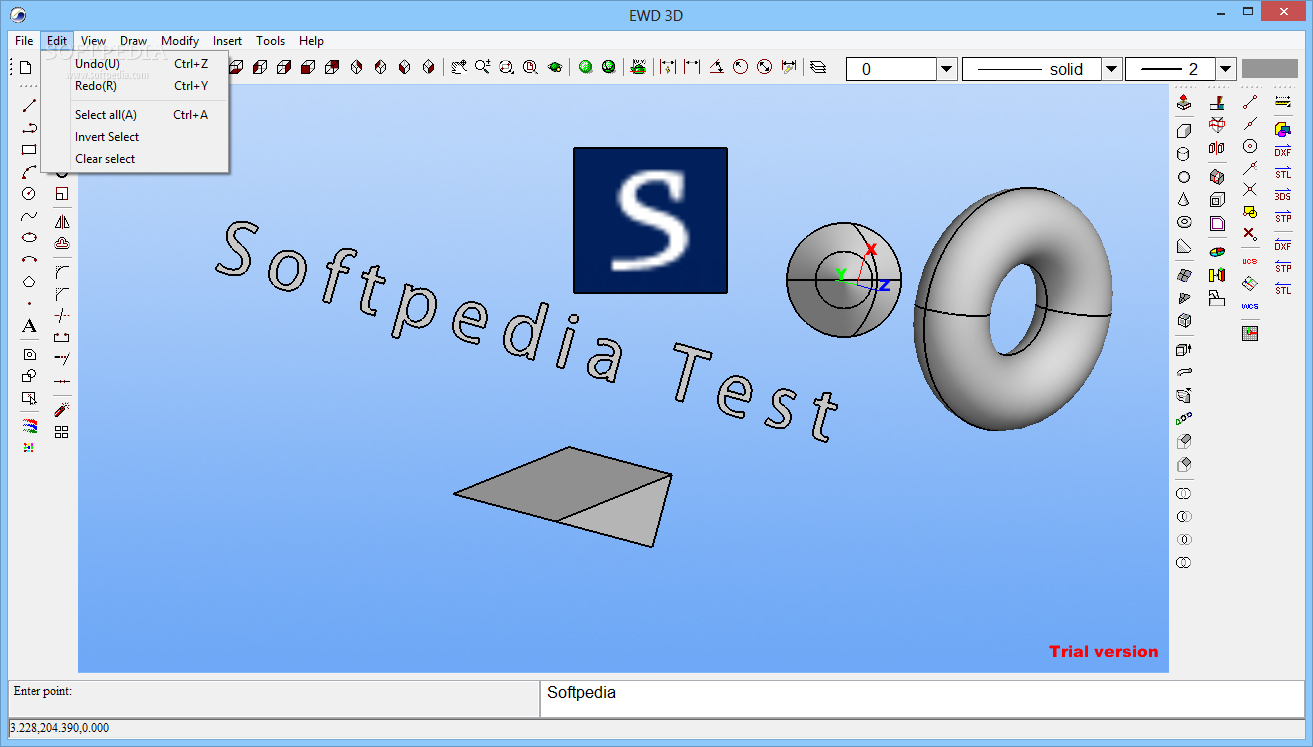
Task: Click the command input field showing Softpedia
Action: [922, 698]
